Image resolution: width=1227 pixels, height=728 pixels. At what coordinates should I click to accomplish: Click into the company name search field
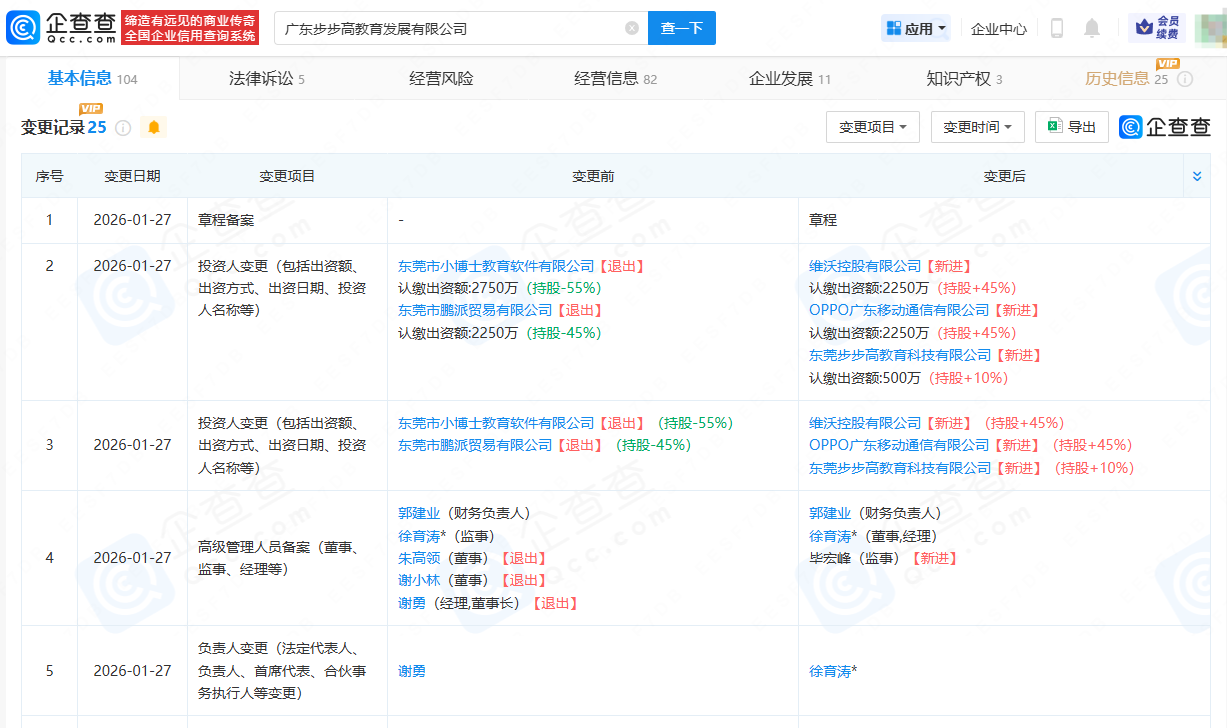point(450,29)
